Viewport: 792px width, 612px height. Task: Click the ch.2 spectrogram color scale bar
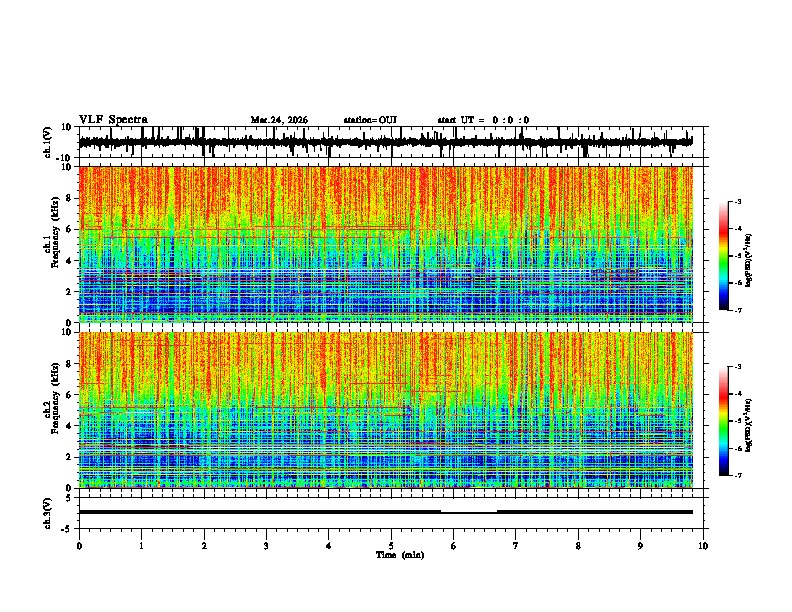(724, 421)
